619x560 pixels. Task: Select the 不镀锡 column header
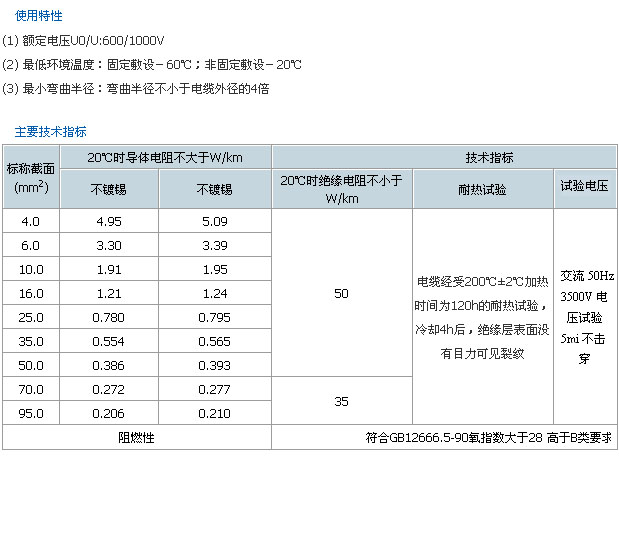click(x=109, y=189)
